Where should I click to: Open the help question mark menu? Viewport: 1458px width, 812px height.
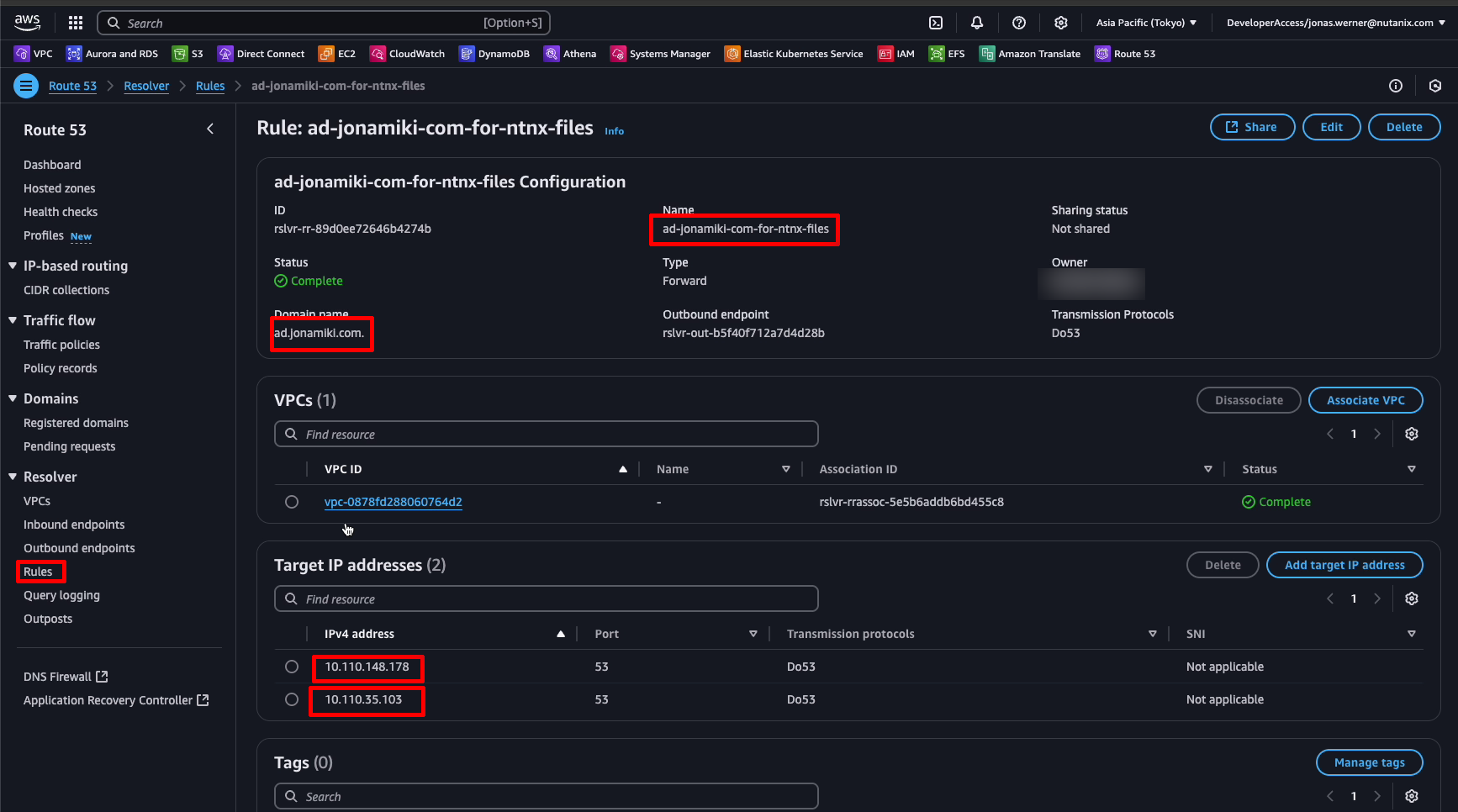point(1019,23)
